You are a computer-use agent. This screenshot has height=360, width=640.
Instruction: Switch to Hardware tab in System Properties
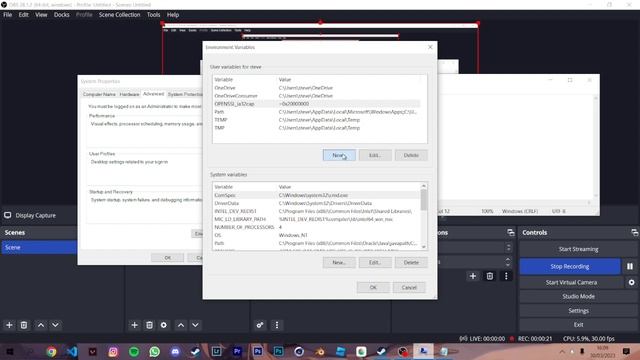pos(129,94)
